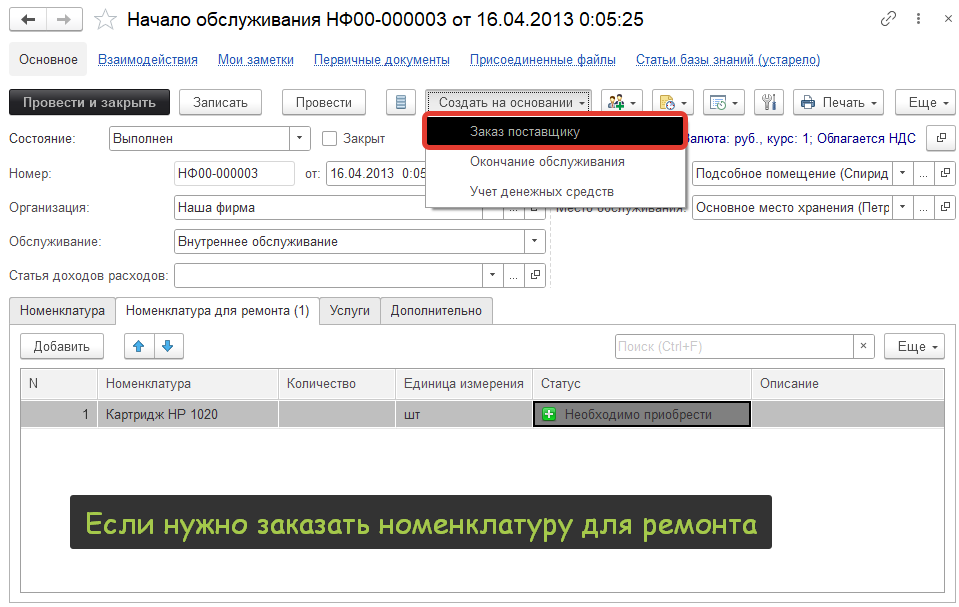
Task: Switch to the Услуги tab
Action: click(x=349, y=311)
